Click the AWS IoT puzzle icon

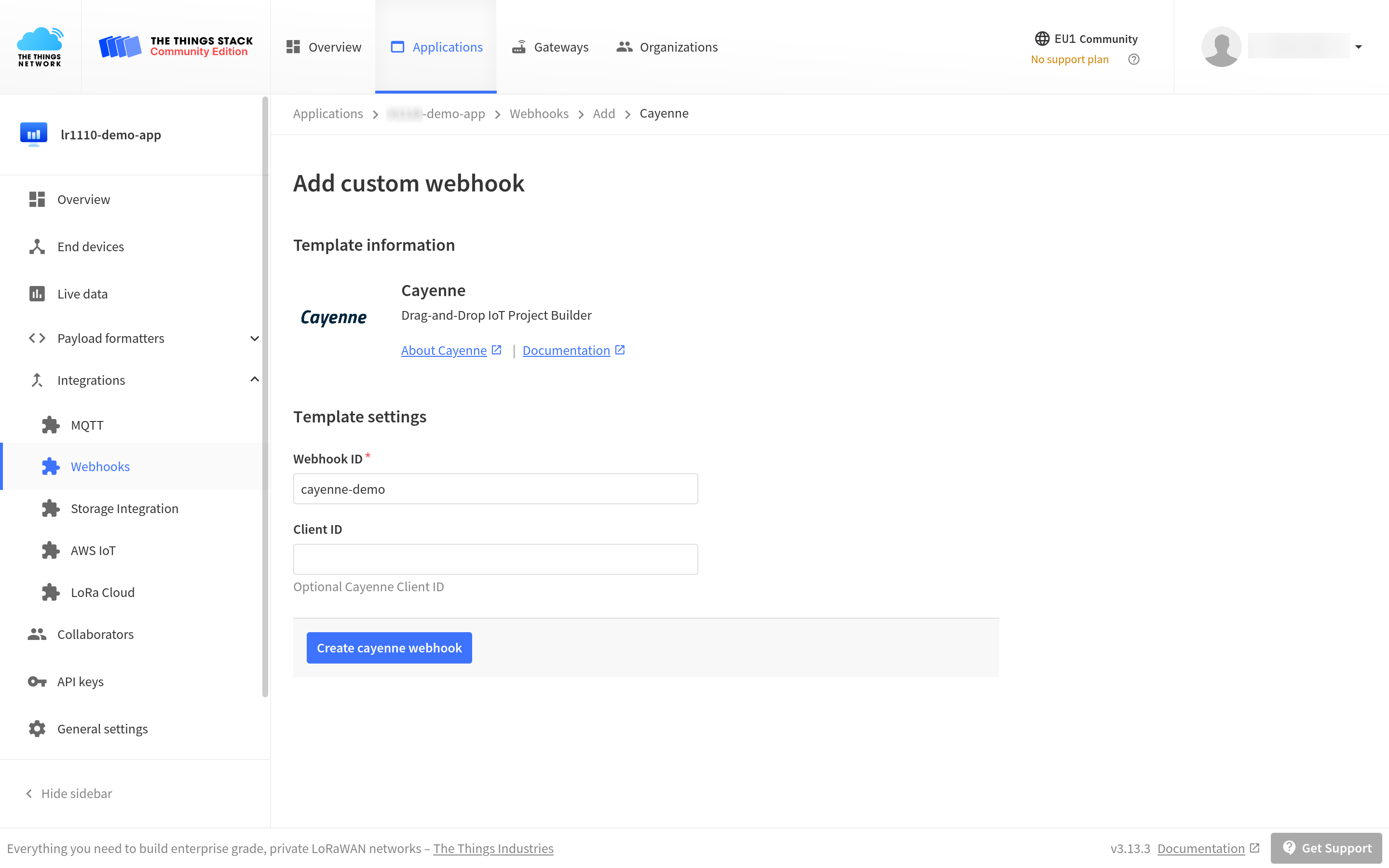pos(51,550)
